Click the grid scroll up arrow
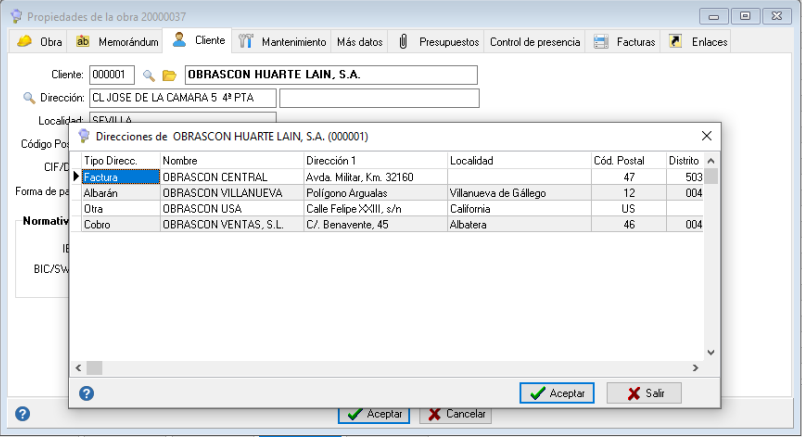 click(711, 161)
